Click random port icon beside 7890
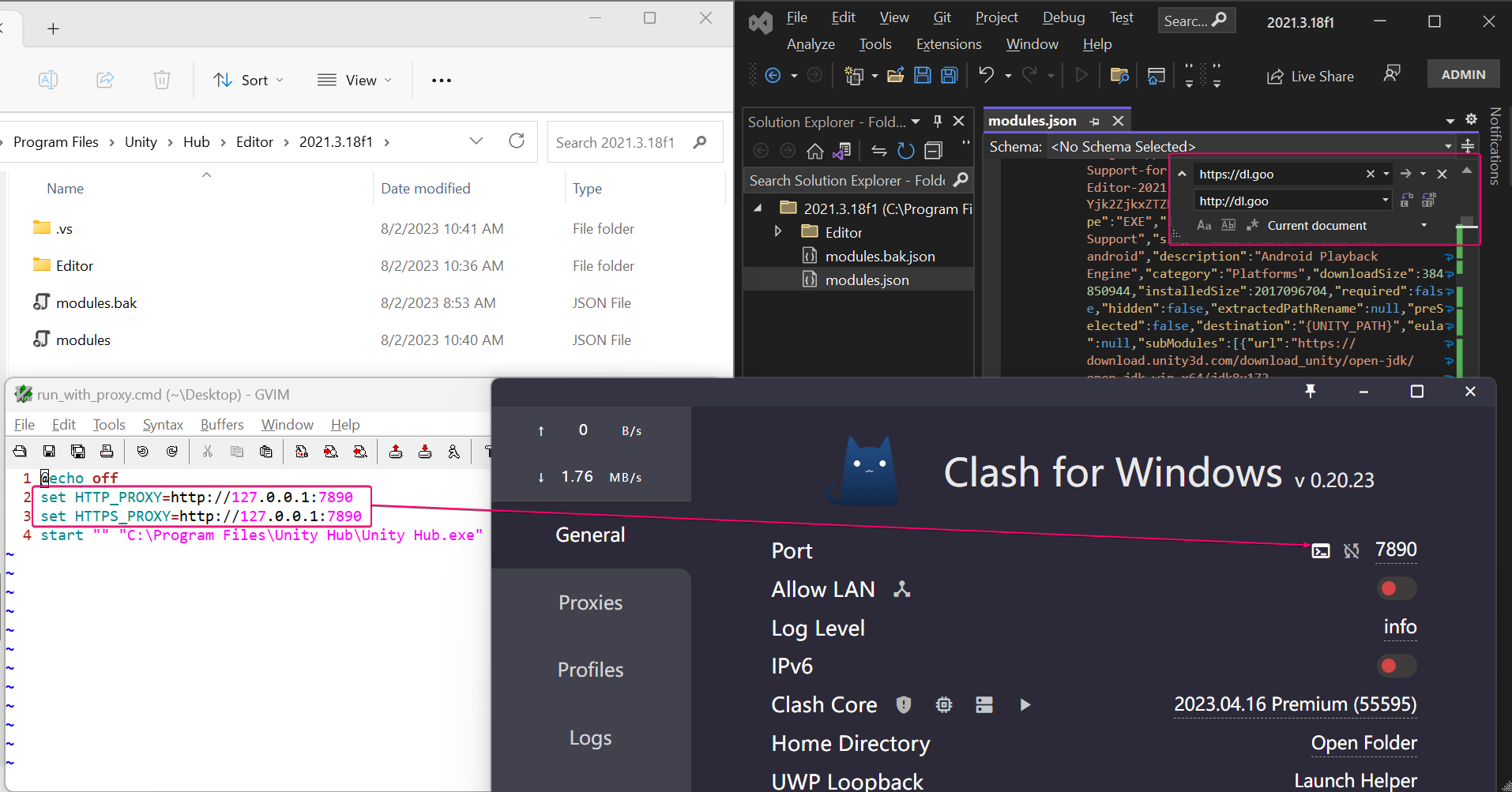Image resolution: width=1512 pixels, height=792 pixels. (1352, 550)
